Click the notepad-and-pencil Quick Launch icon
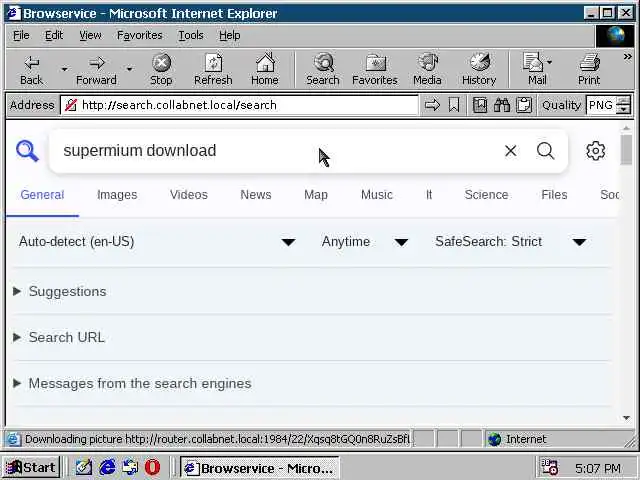The image size is (640, 480). point(84,467)
